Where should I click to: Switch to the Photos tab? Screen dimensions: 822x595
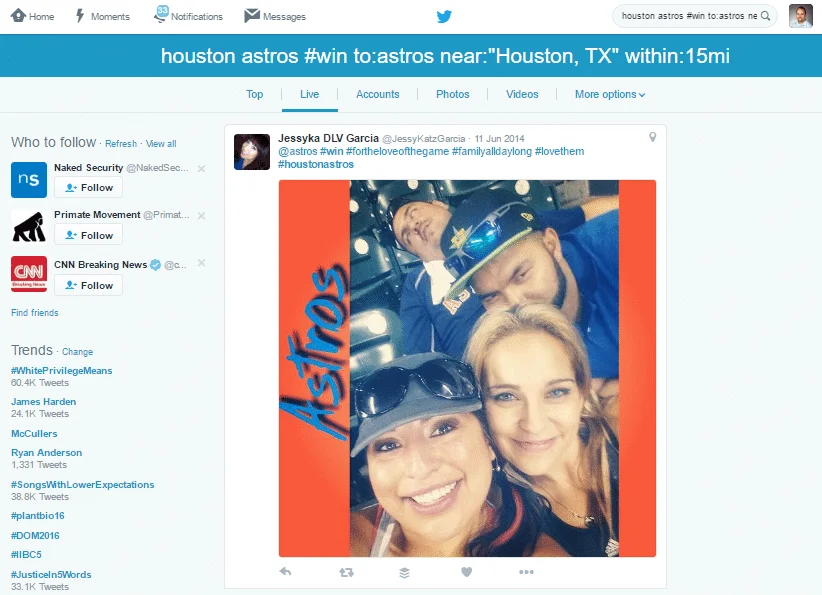(x=452, y=94)
